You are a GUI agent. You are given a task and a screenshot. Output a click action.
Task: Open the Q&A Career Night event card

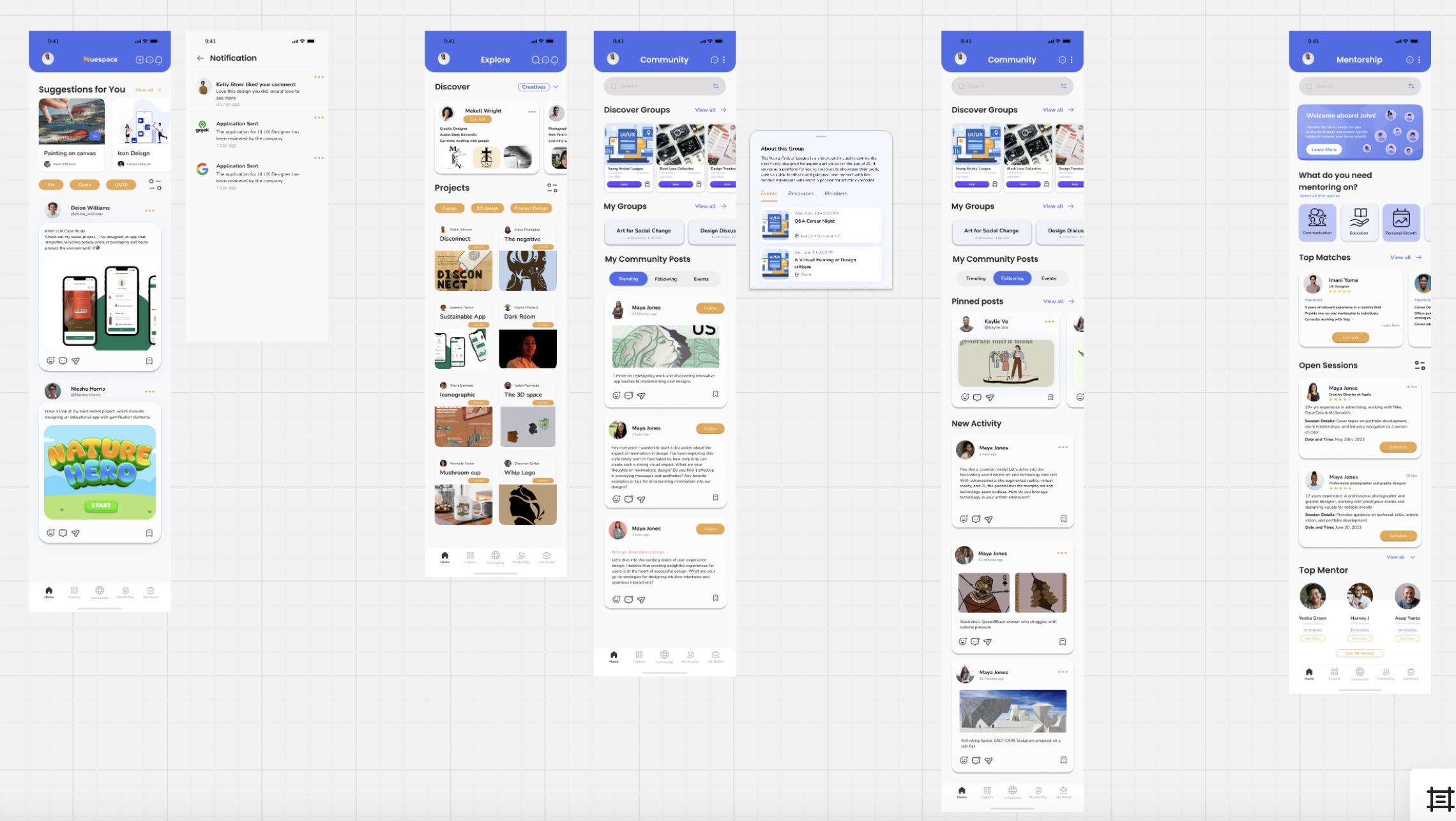tap(821, 225)
